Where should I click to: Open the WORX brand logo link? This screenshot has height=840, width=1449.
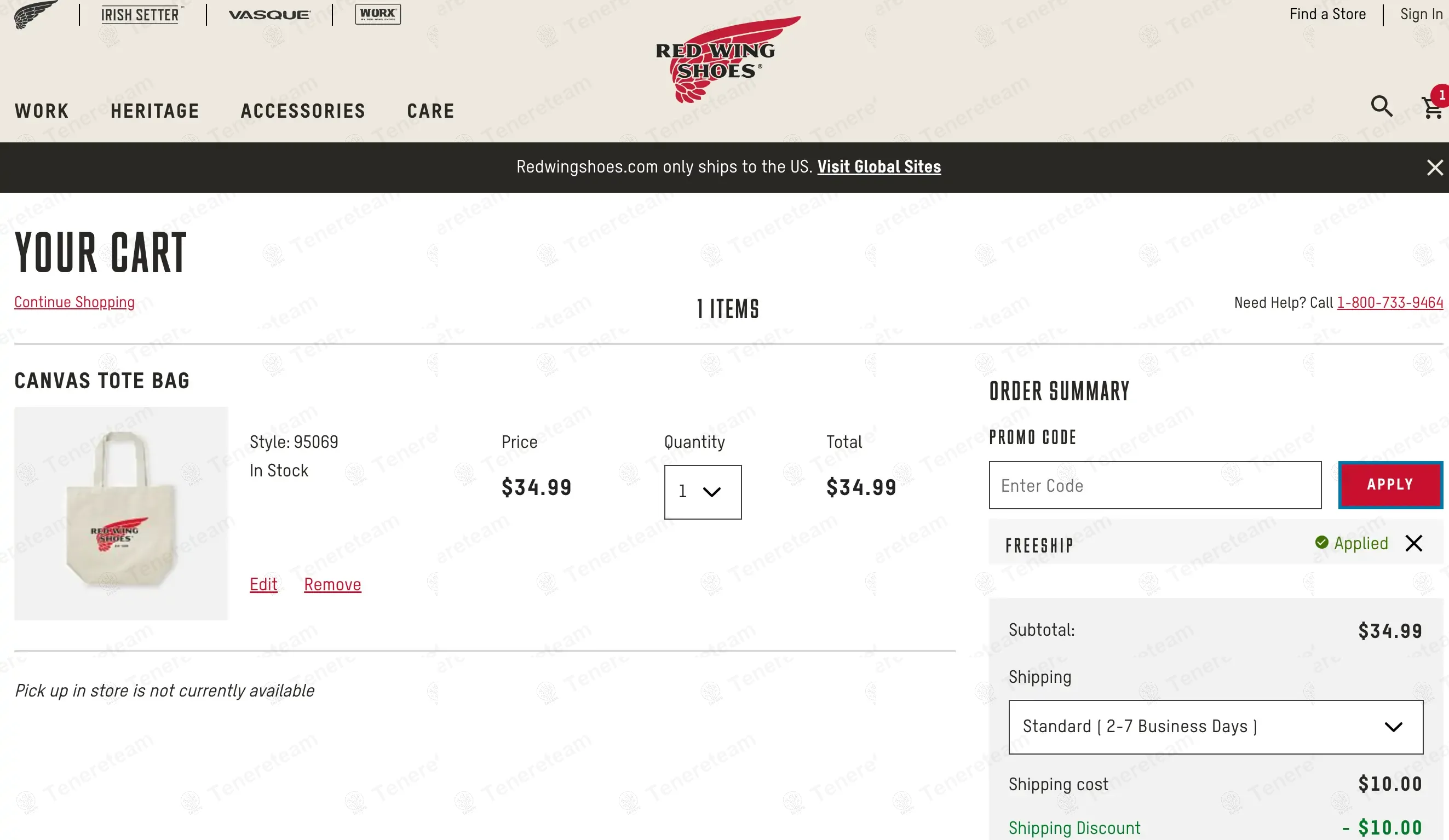[378, 14]
